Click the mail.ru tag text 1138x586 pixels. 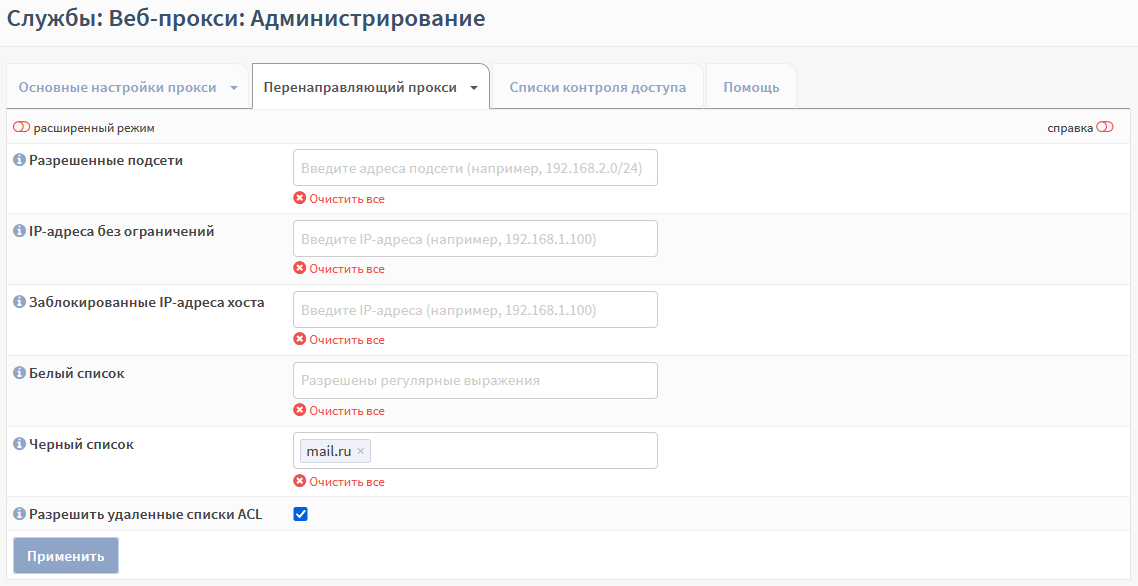click(x=329, y=452)
